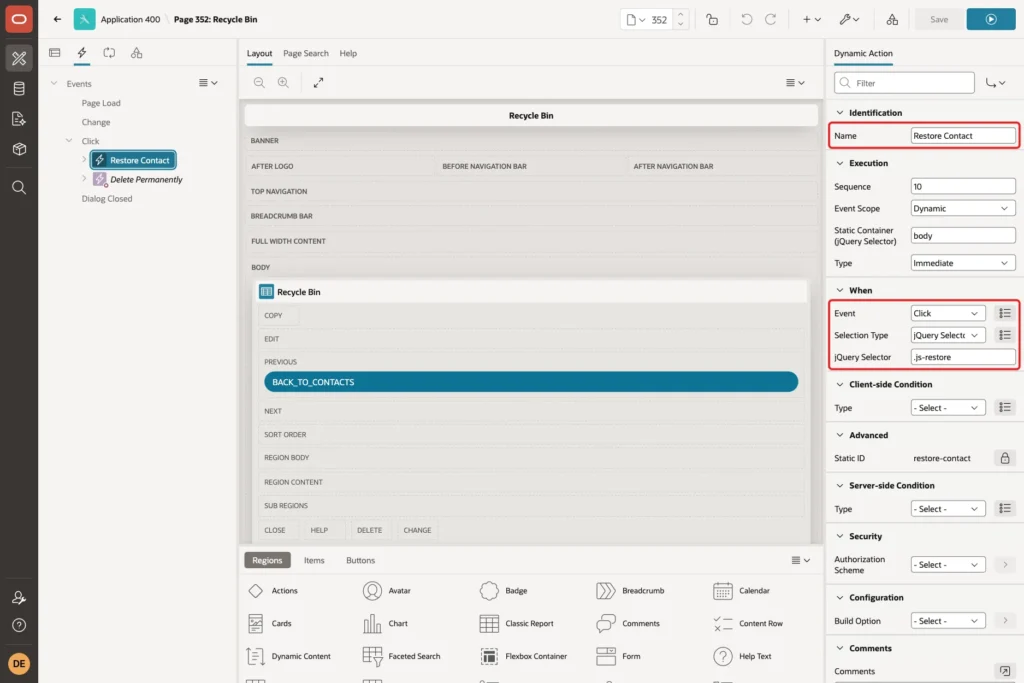Image resolution: width=1024 pixels, height=683 pixels.
Task: Open the Event Scope dropdown
Action: [x=963, y=208]
